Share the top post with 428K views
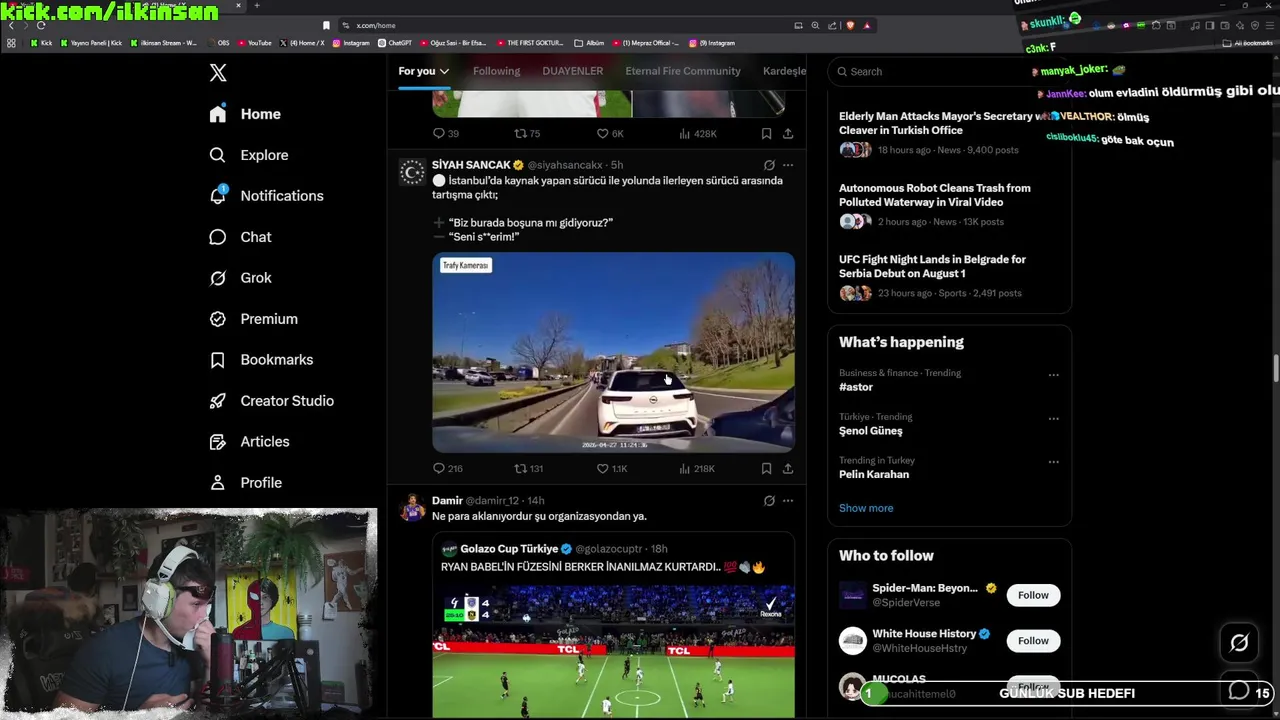The image size is (1280, 720). (788, 133)
